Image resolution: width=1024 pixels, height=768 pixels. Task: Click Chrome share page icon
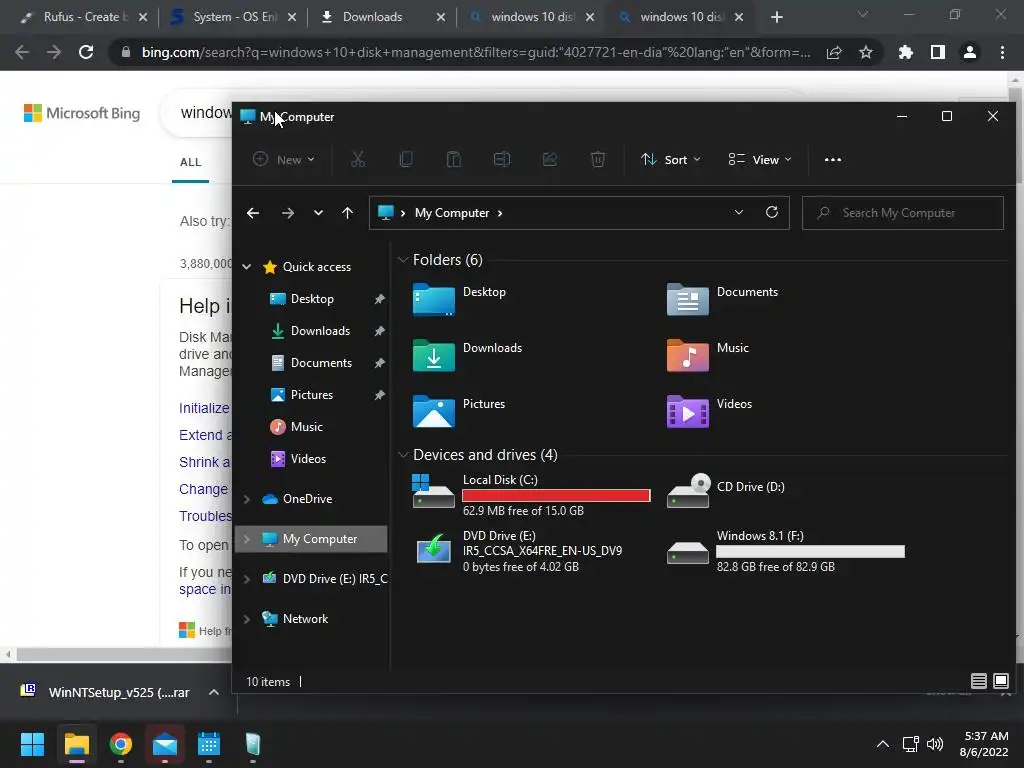click(x=834, y=52)
